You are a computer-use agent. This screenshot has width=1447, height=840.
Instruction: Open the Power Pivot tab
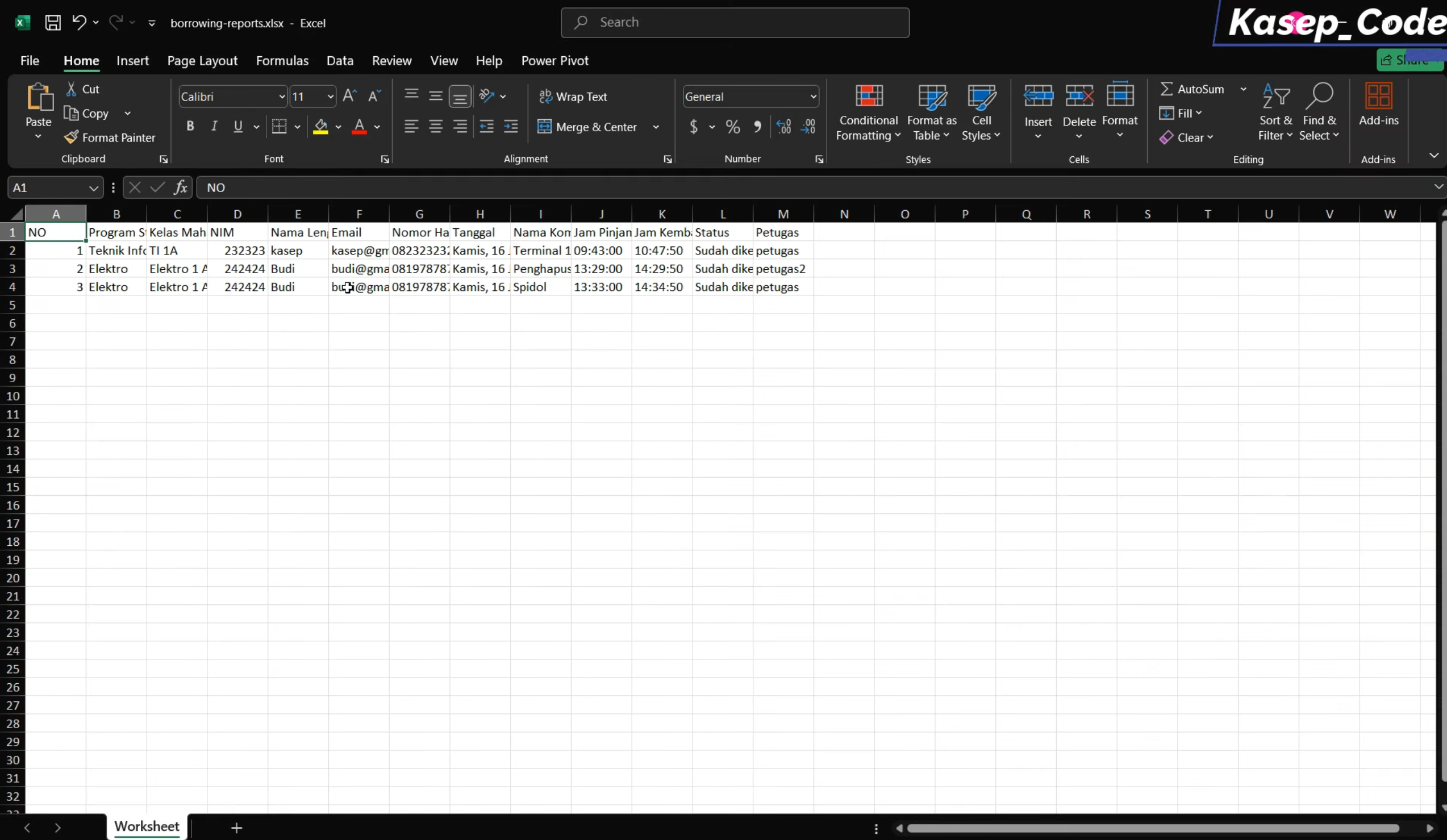554,60
